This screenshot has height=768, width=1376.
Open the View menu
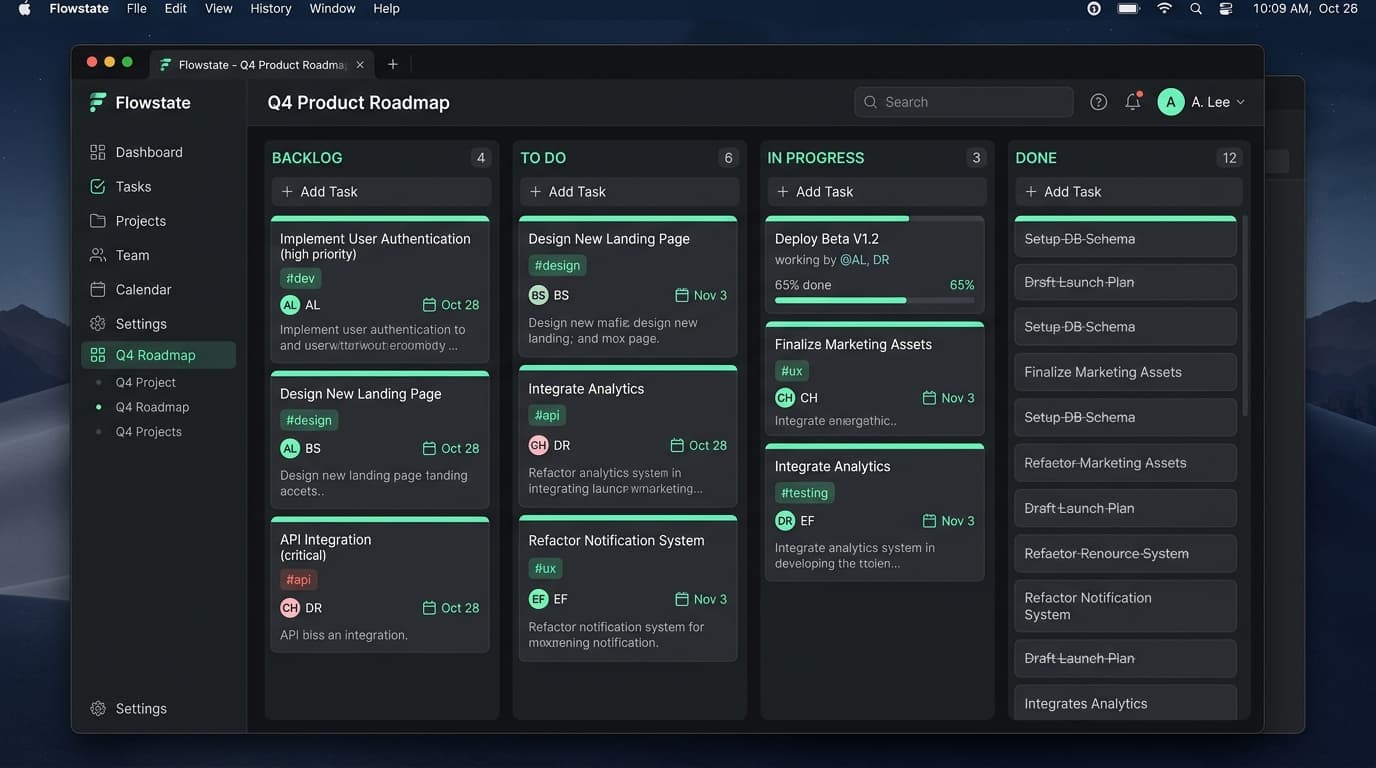(x=219, y=9)
